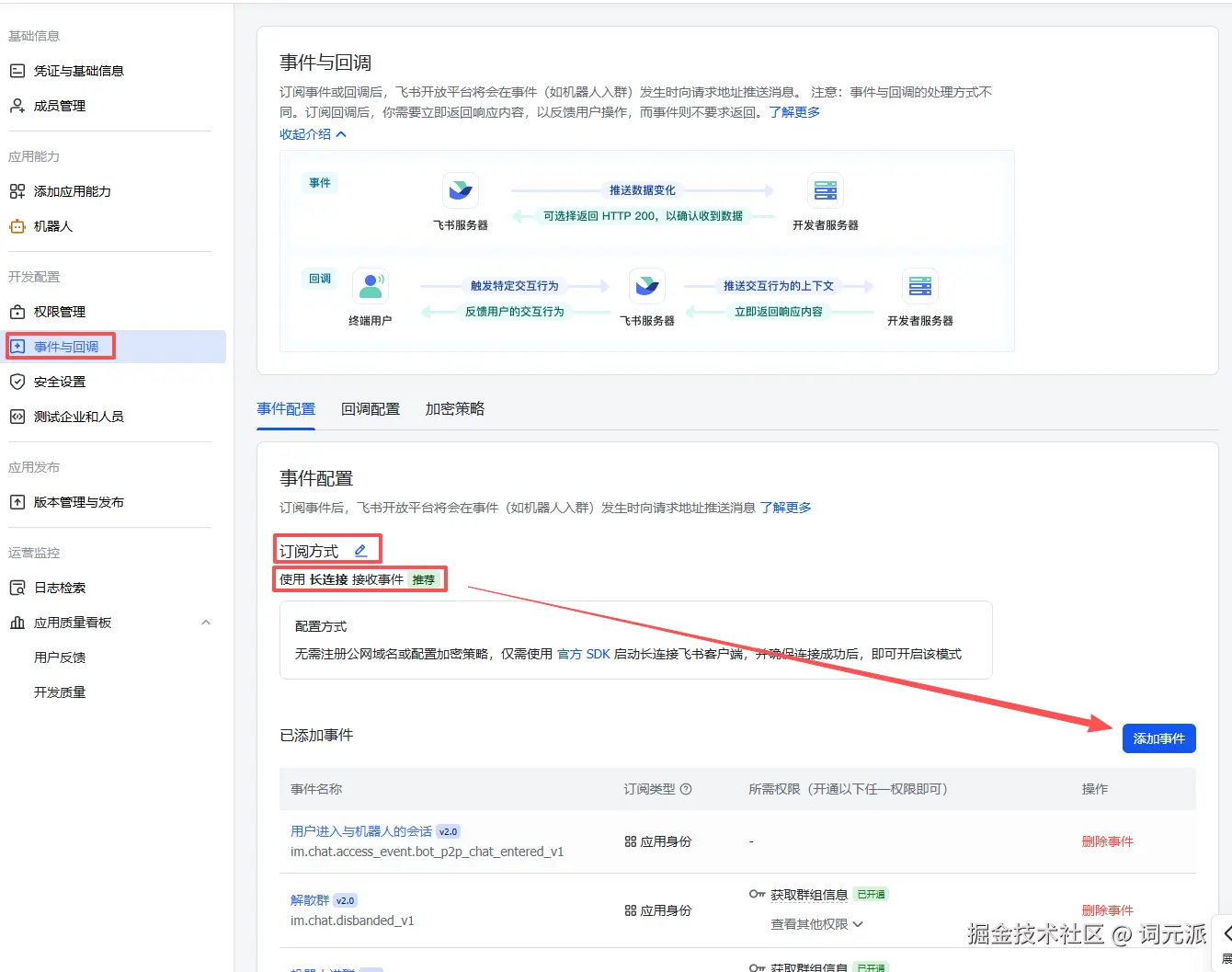Click the v2.0 tag beside 解散群

coord(345,901)
